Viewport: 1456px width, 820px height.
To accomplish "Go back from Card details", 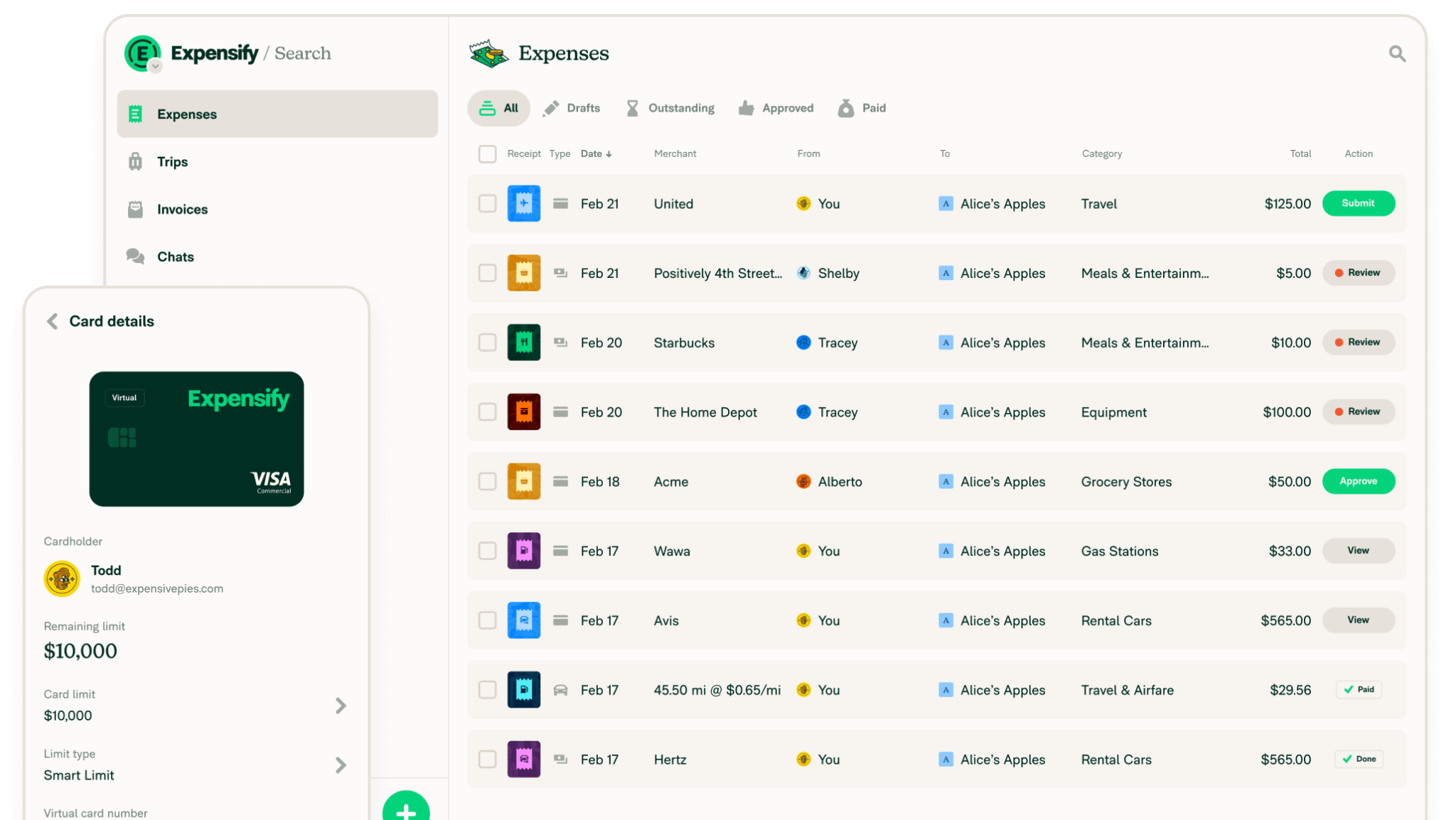I will pos(52,321).
